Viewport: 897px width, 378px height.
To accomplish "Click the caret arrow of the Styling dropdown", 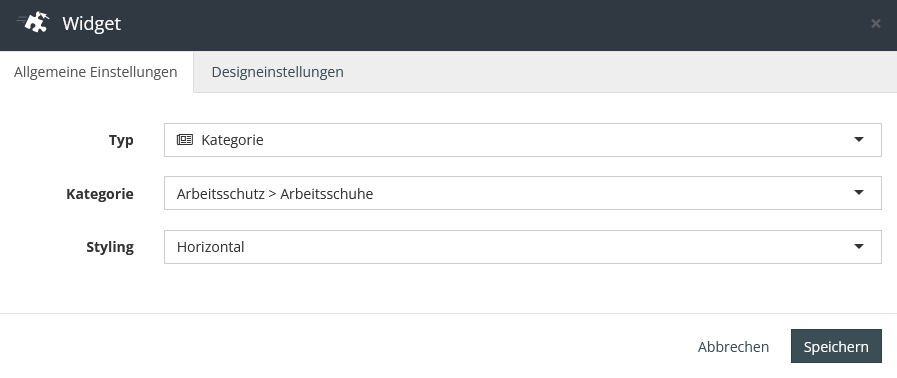I will point(859,246).
